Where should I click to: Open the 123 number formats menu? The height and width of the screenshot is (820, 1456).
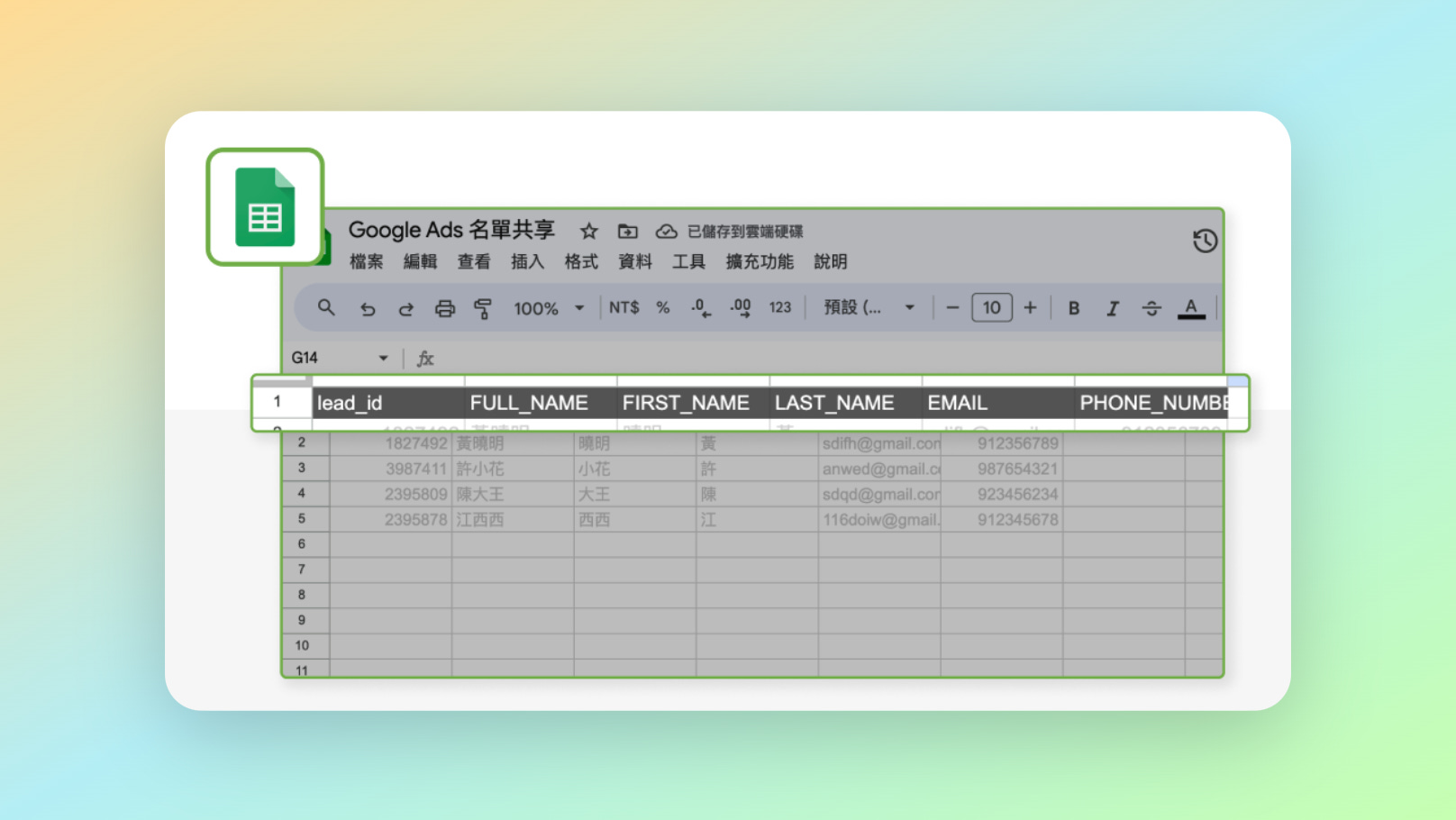point(780,308)
